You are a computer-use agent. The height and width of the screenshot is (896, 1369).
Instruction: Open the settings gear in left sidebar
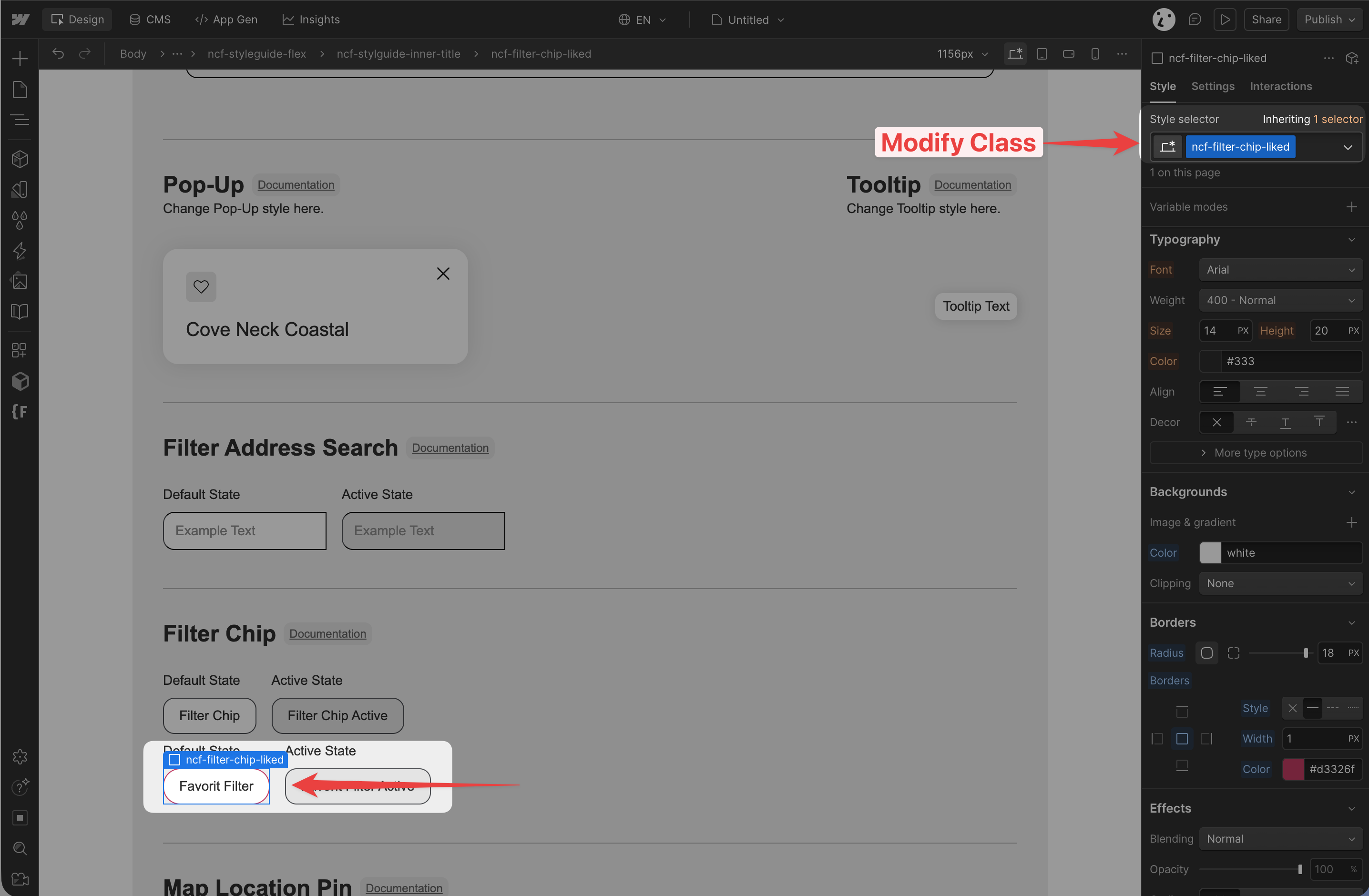click(20, 756)
